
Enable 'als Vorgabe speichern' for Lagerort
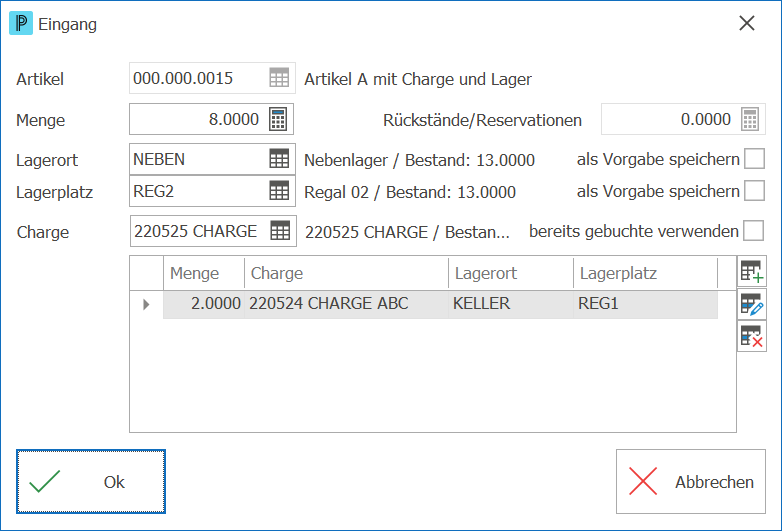[754, 159]
